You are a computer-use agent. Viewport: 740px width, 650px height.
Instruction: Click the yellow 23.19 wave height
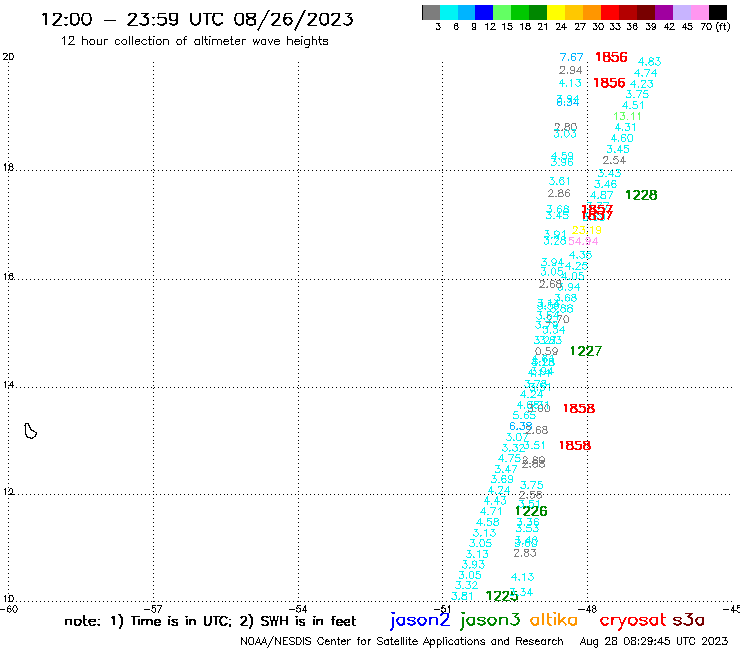(x=587, y=230)
